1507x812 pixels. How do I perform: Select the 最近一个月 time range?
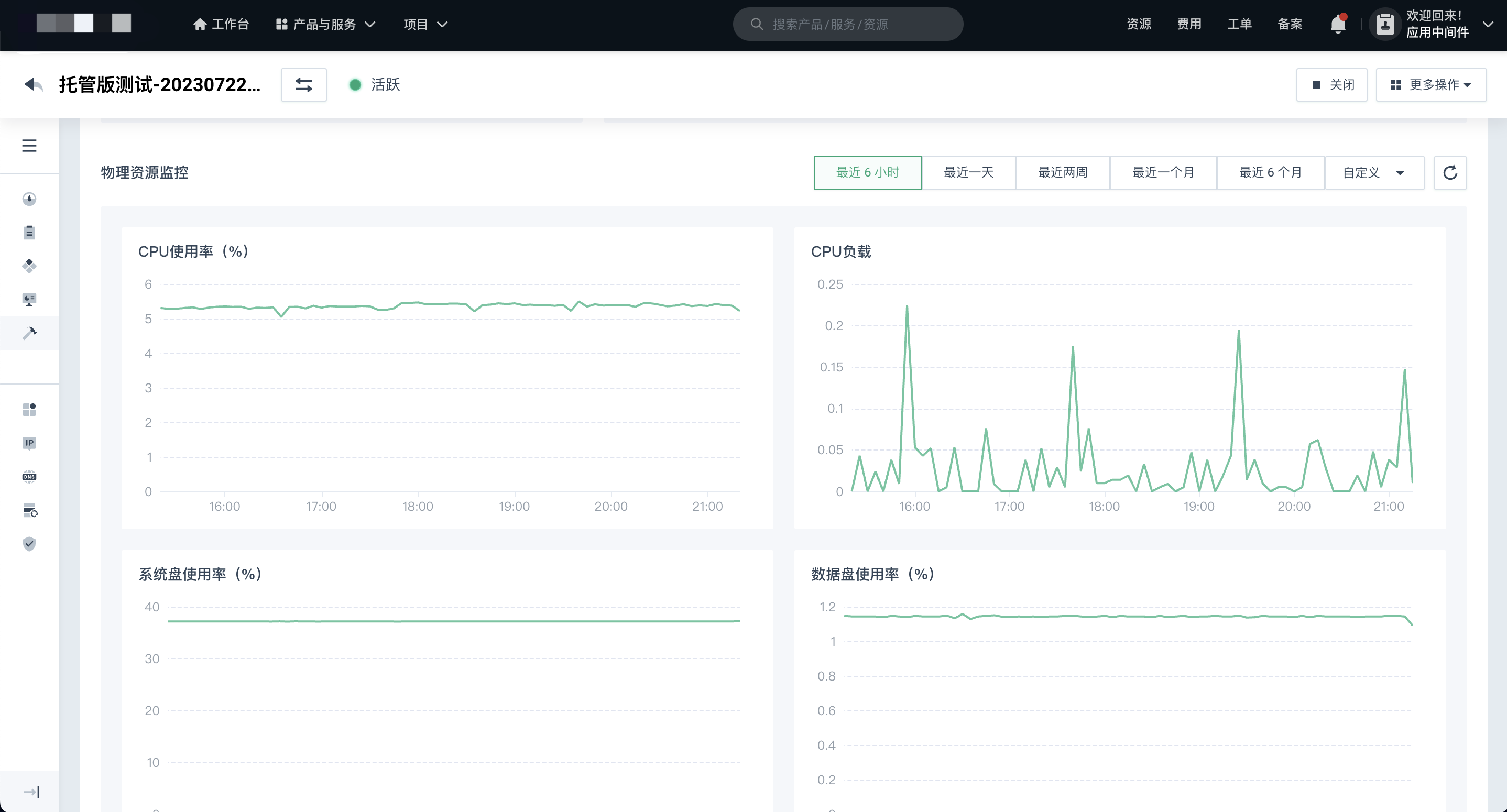pyautogui.click(x=1163, y=172)
